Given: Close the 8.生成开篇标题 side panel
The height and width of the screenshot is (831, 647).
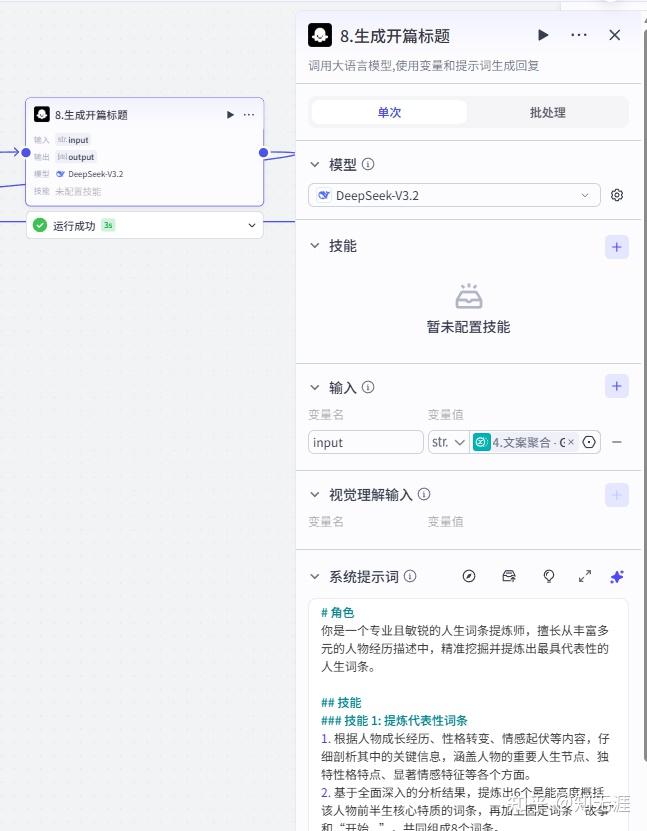Looking at the screenshot, I should tap(615, 35).
